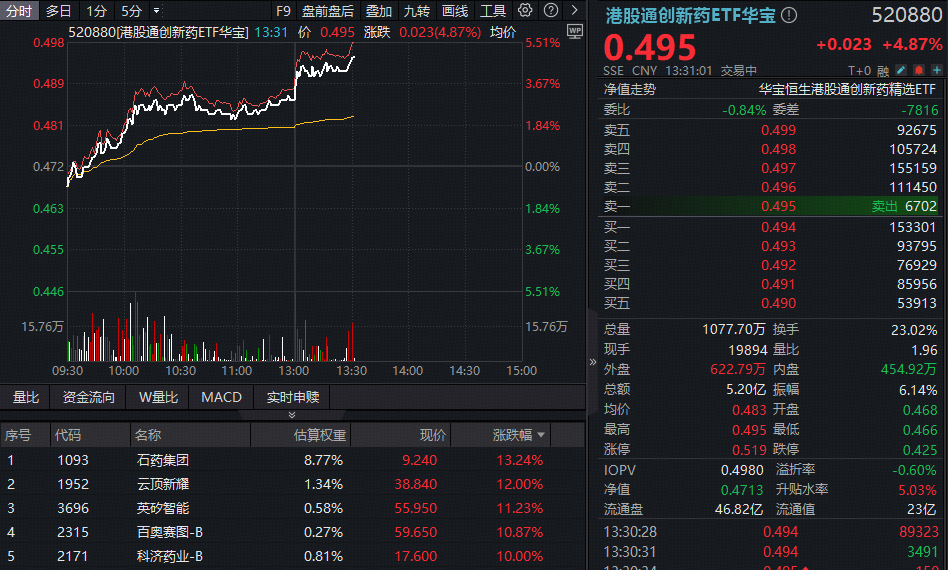Open the 画线 drawing tools button
Screen dimensions: 948x570
point(455,11)
